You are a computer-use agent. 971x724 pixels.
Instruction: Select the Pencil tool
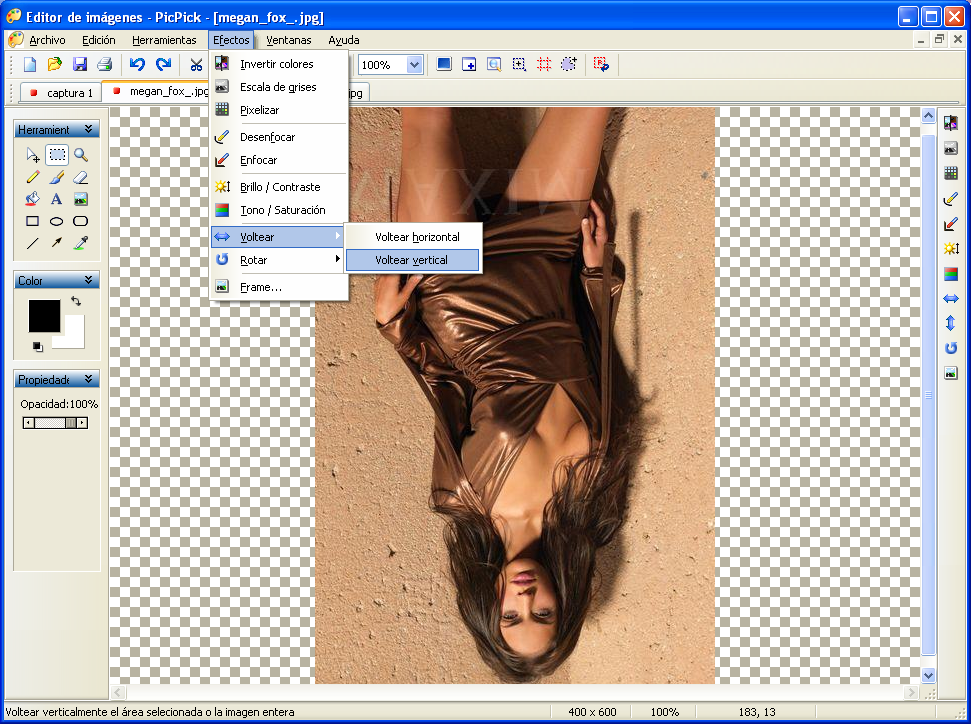coord(33,178)
